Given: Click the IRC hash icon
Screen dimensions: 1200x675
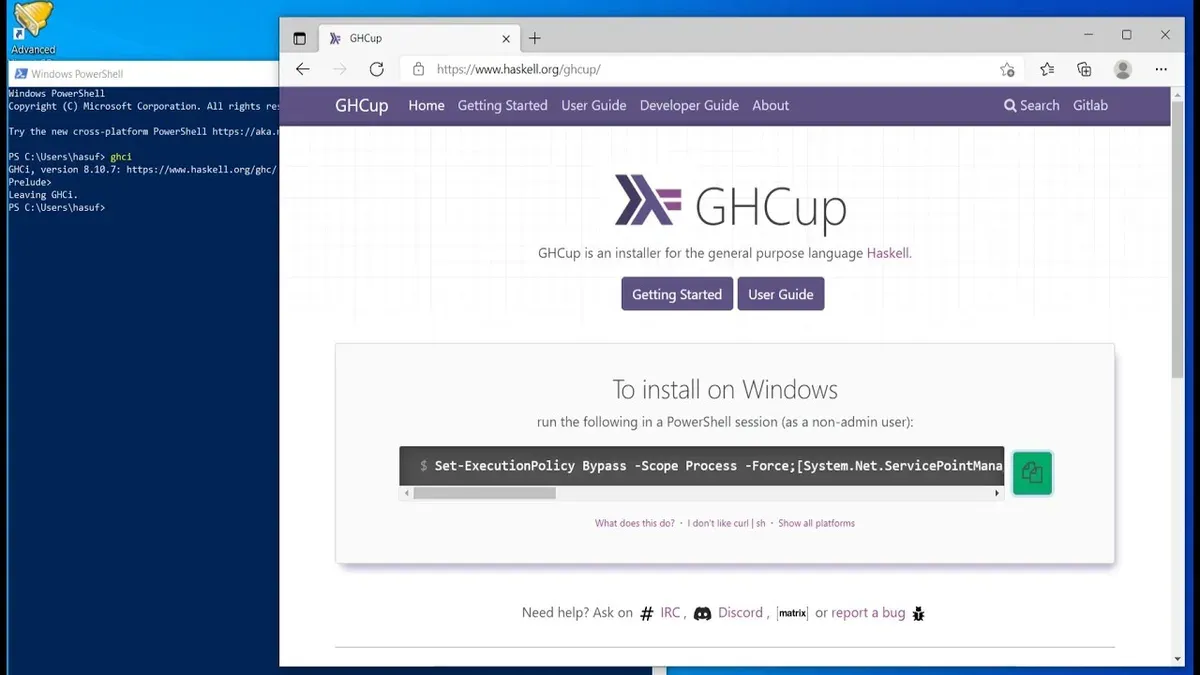Looking at the screenshot, I should [x=647, y=613].
